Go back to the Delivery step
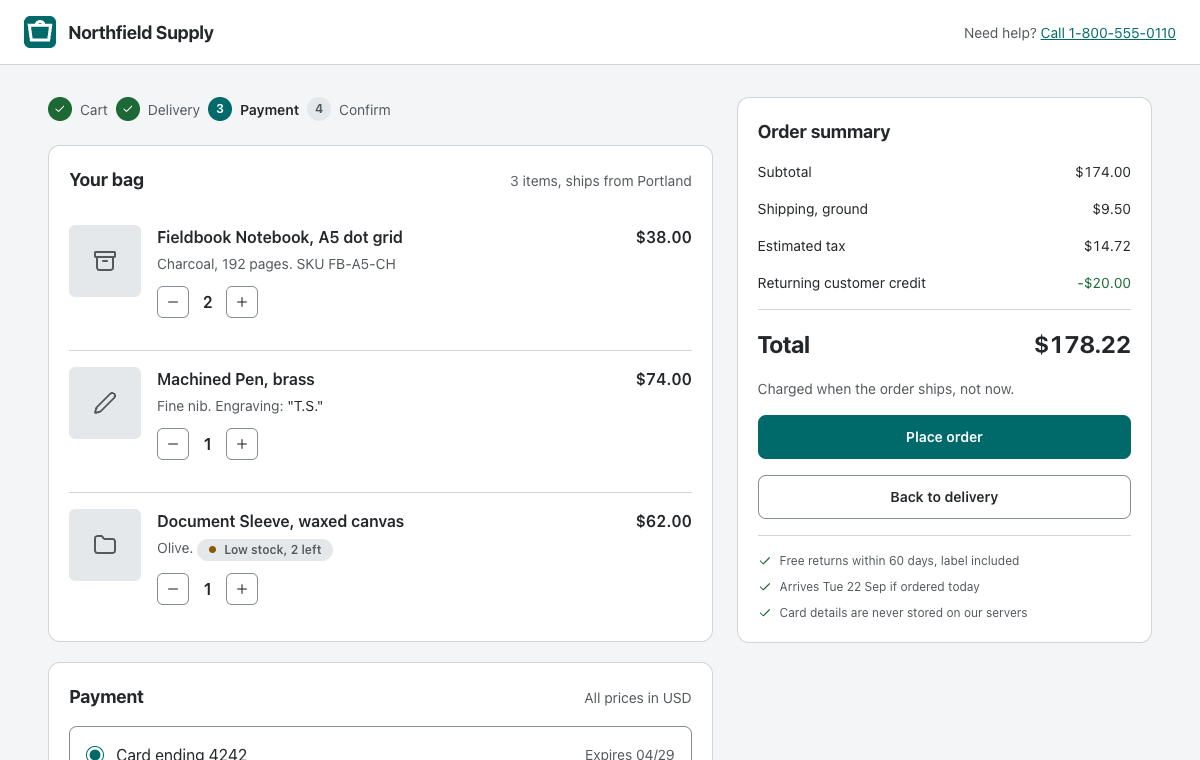 tap(174, 110)
